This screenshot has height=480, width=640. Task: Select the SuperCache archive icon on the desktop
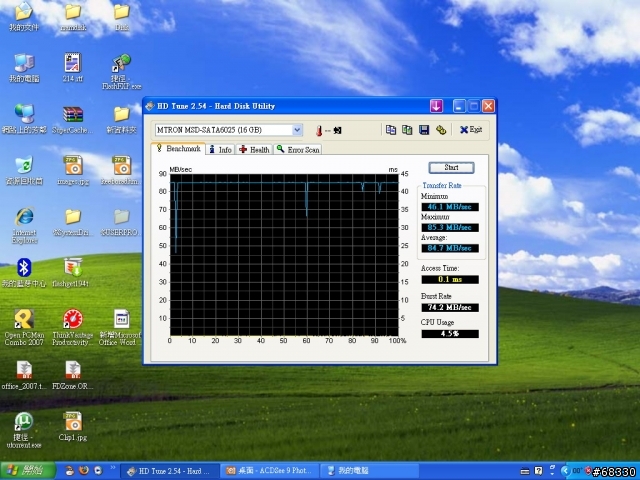pos(73,119)
